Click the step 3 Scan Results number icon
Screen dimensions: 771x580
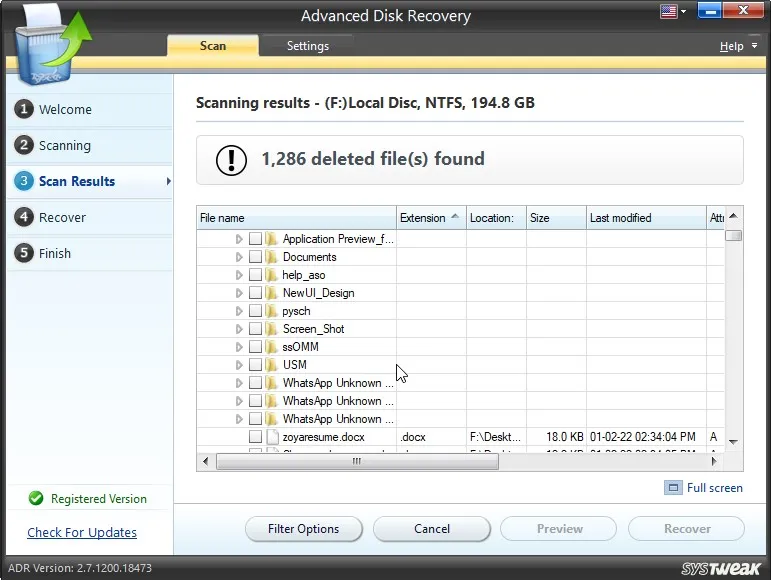tap(24, 181)
